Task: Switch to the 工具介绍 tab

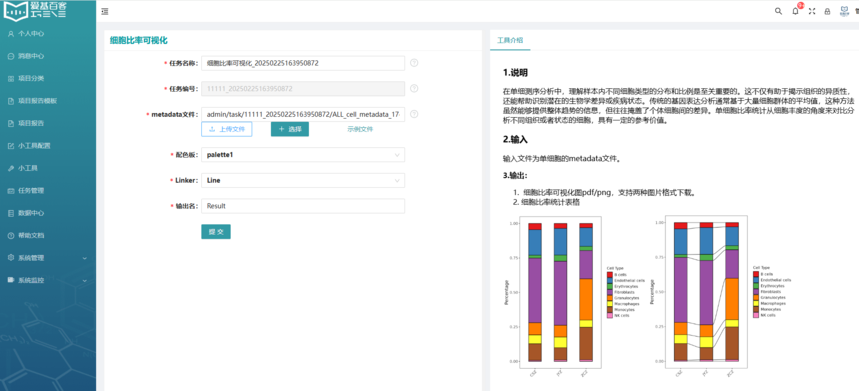Action: [x=509, y=40]
